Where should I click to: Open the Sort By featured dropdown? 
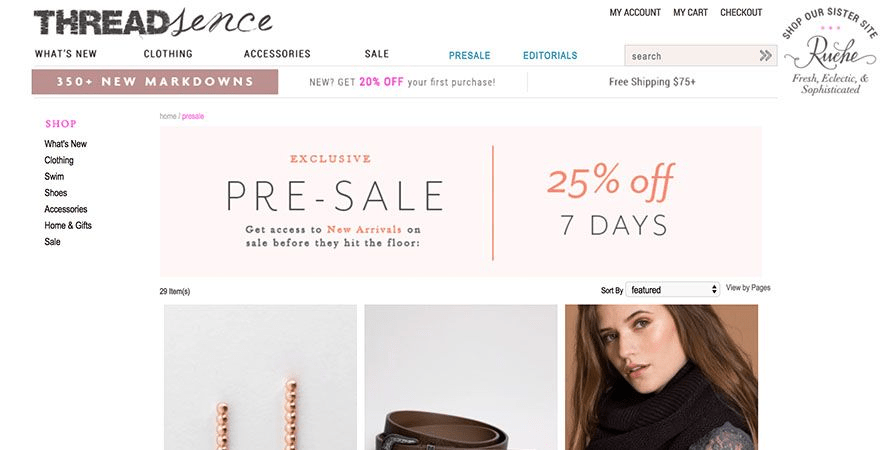(672, 290)
